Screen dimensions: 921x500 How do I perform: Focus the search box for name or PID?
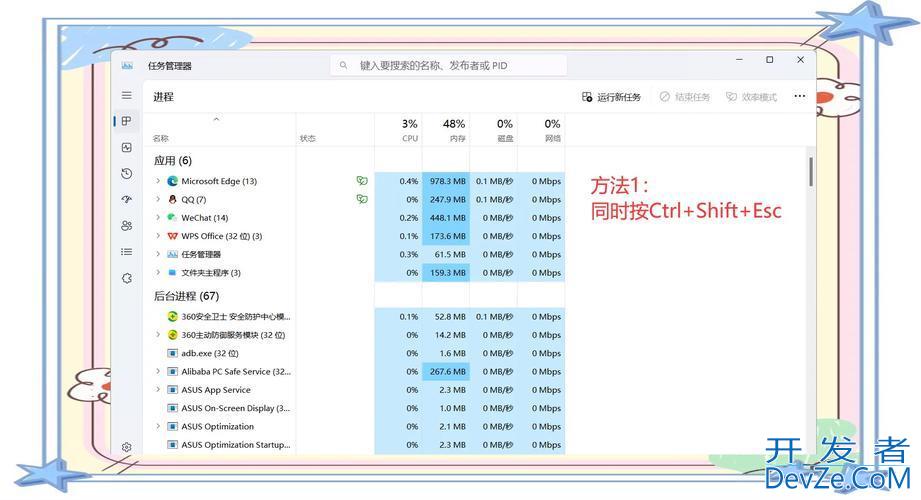click(449, 65)
